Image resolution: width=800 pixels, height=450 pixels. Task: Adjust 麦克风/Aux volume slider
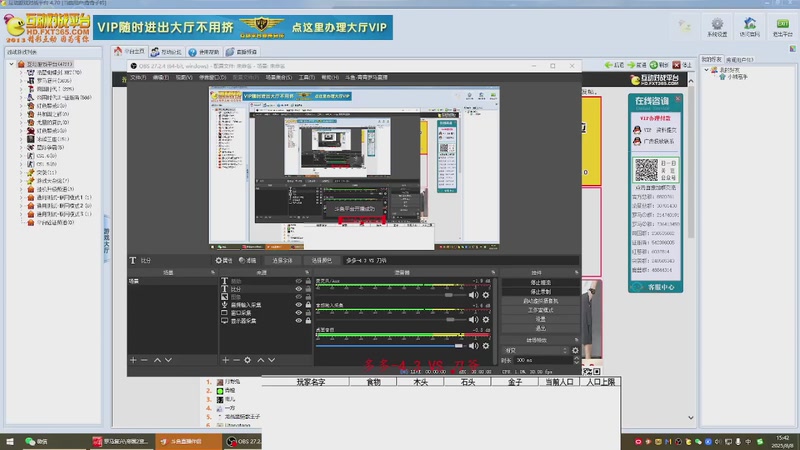389,295
